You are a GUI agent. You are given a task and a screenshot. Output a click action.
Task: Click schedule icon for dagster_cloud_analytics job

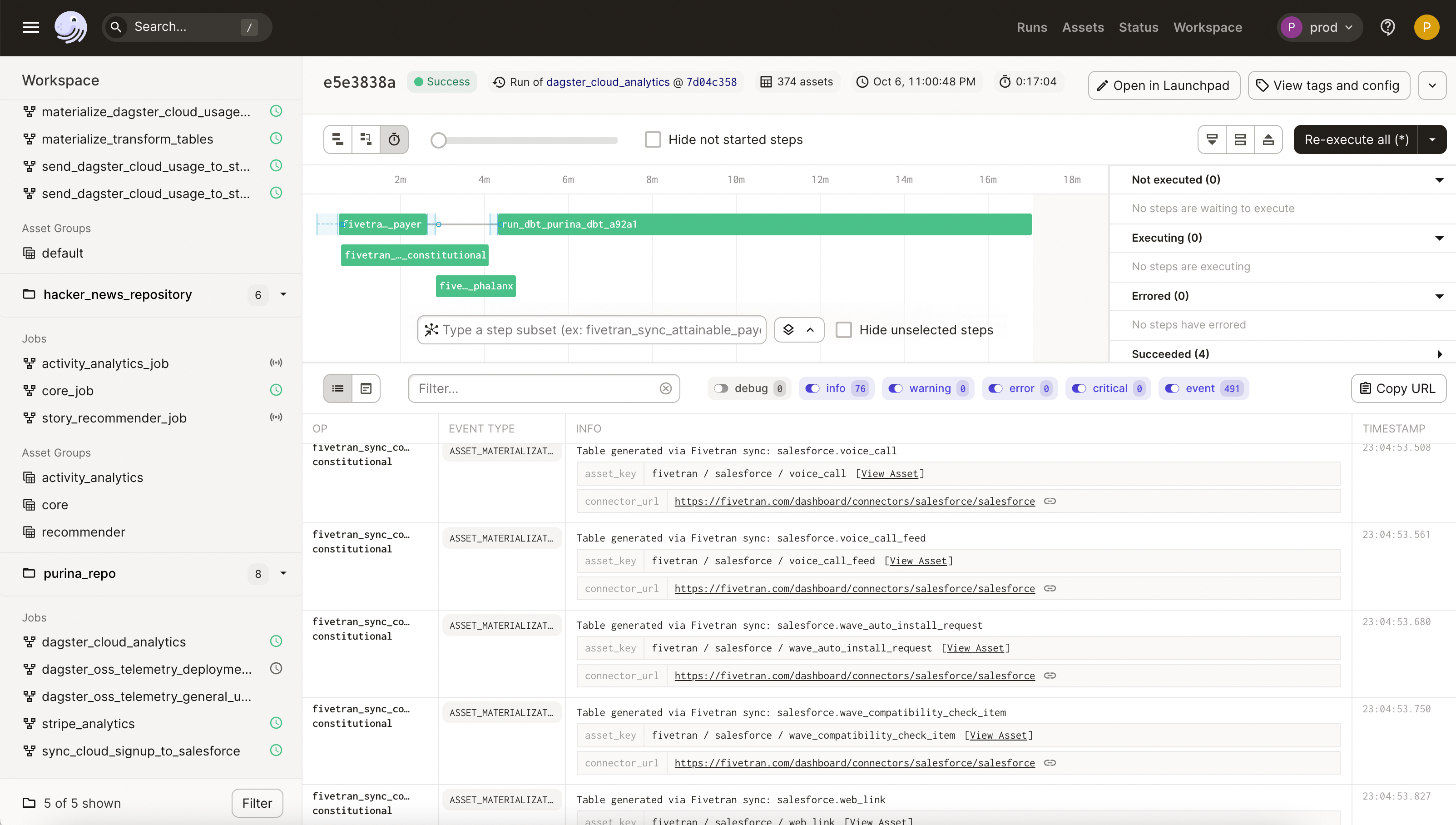click(276, 641)
